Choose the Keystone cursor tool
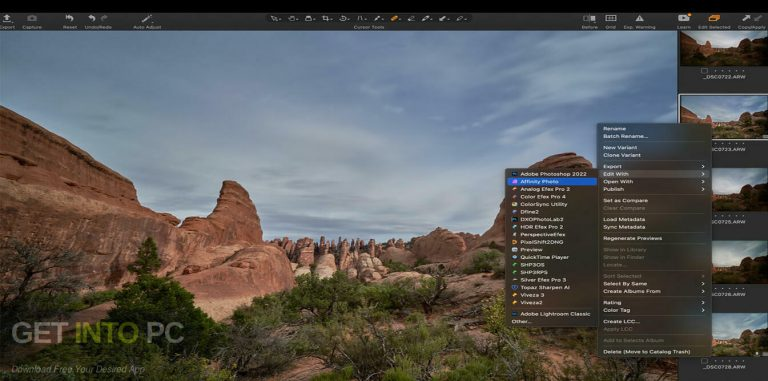Image resolution: width=768 pixels, height=381 pixels. (x=361, y=19)
